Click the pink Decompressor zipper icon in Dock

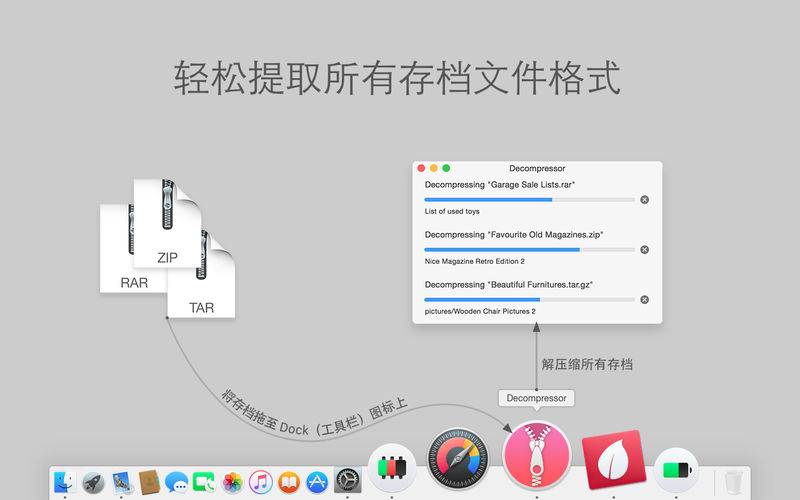coord(537,455)
